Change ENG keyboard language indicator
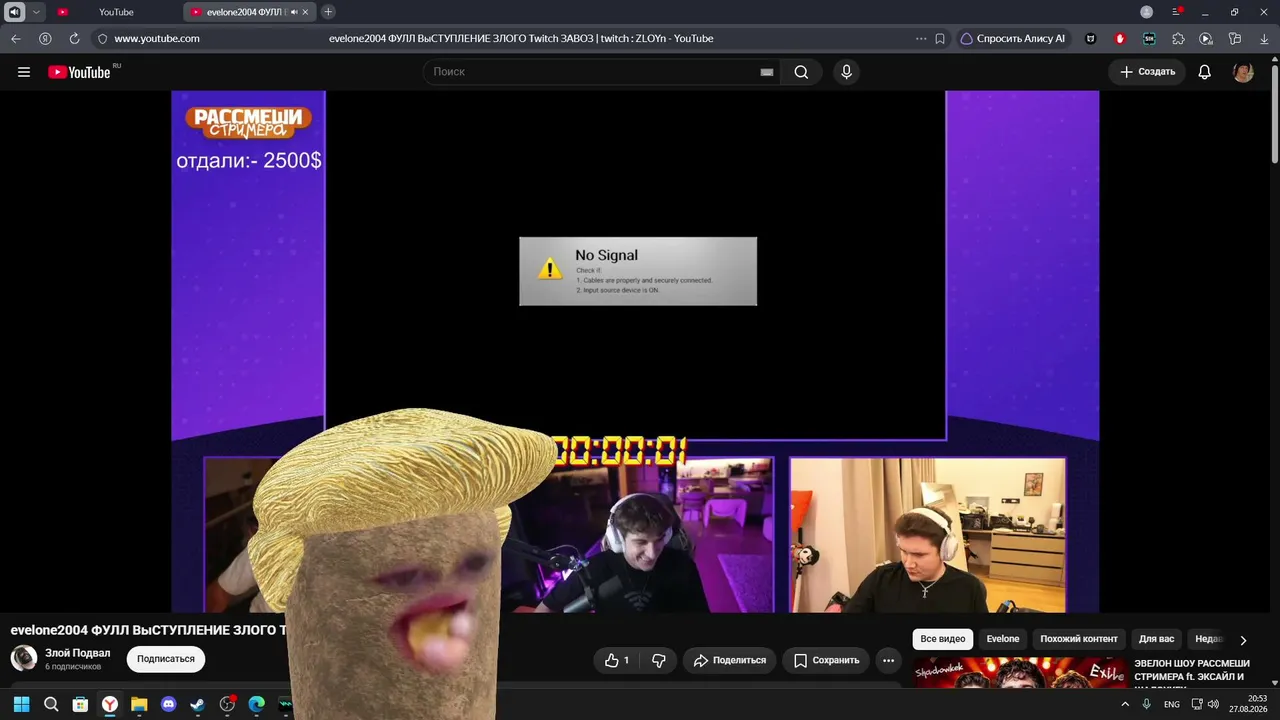This screenshot has width=1280, height=720. tap(1172, 704)
